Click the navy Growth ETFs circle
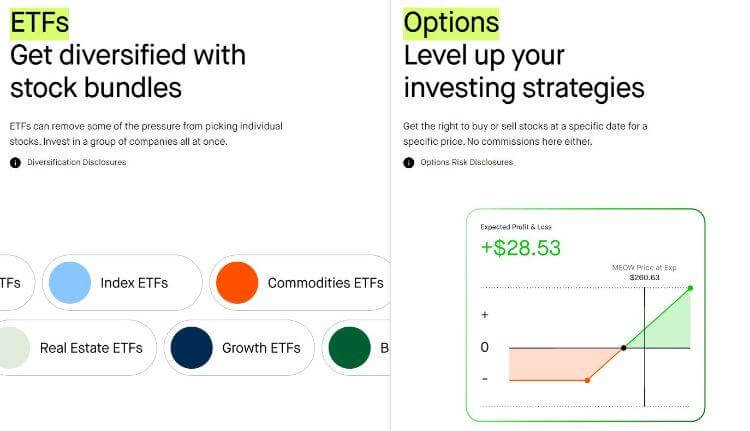This screenshot has width=750, height=431. pos(191,348)
